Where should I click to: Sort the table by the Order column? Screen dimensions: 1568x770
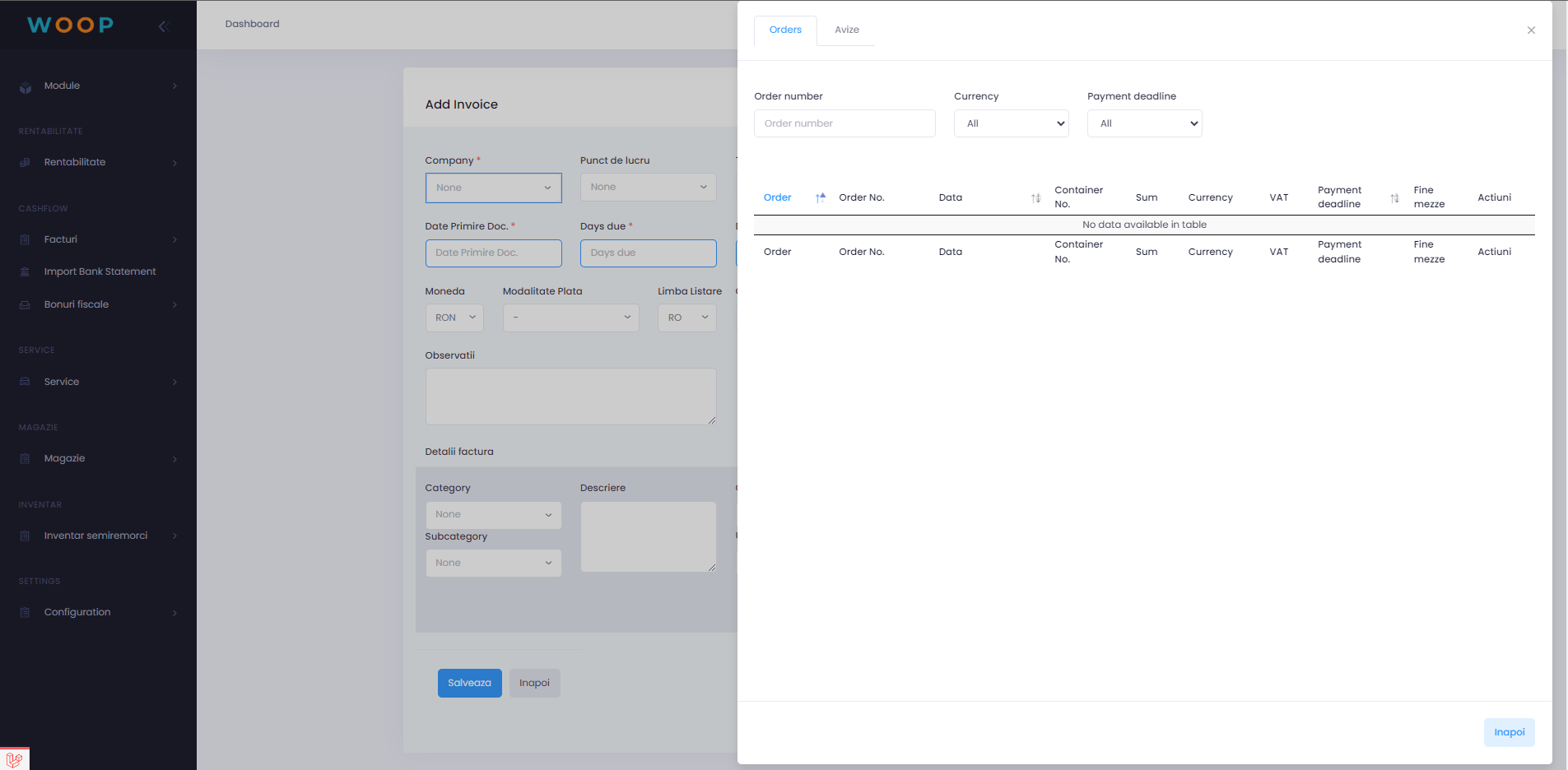coord(777,197)
